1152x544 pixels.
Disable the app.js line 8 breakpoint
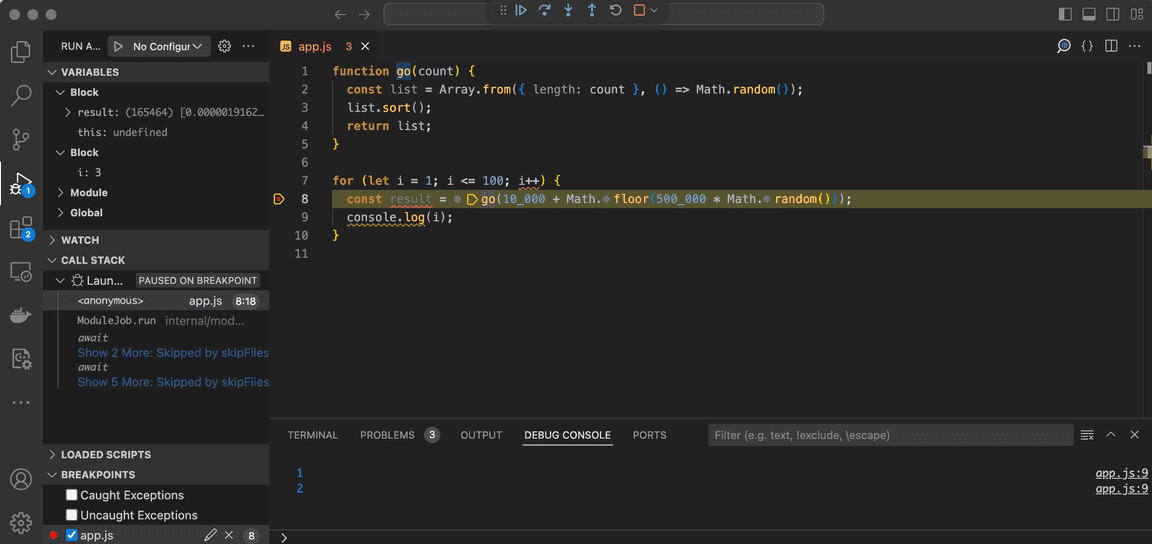72,535
